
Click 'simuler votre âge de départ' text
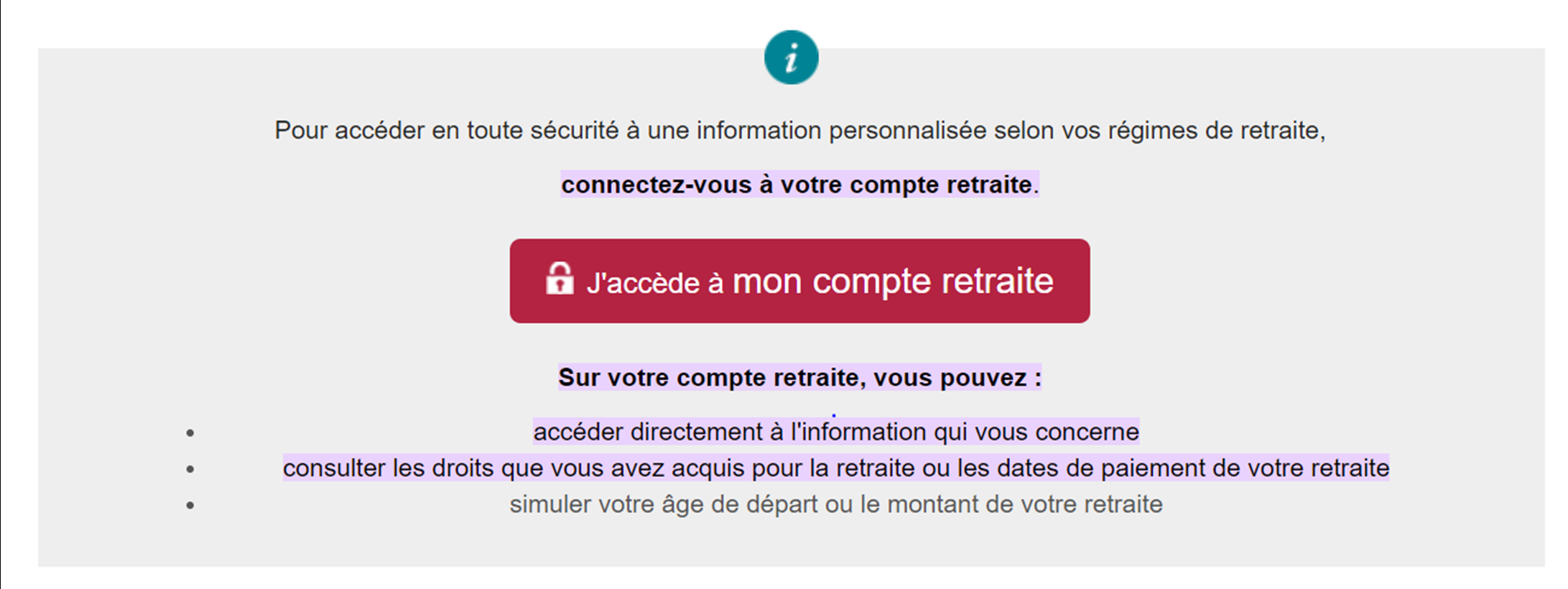coord(835,505)
